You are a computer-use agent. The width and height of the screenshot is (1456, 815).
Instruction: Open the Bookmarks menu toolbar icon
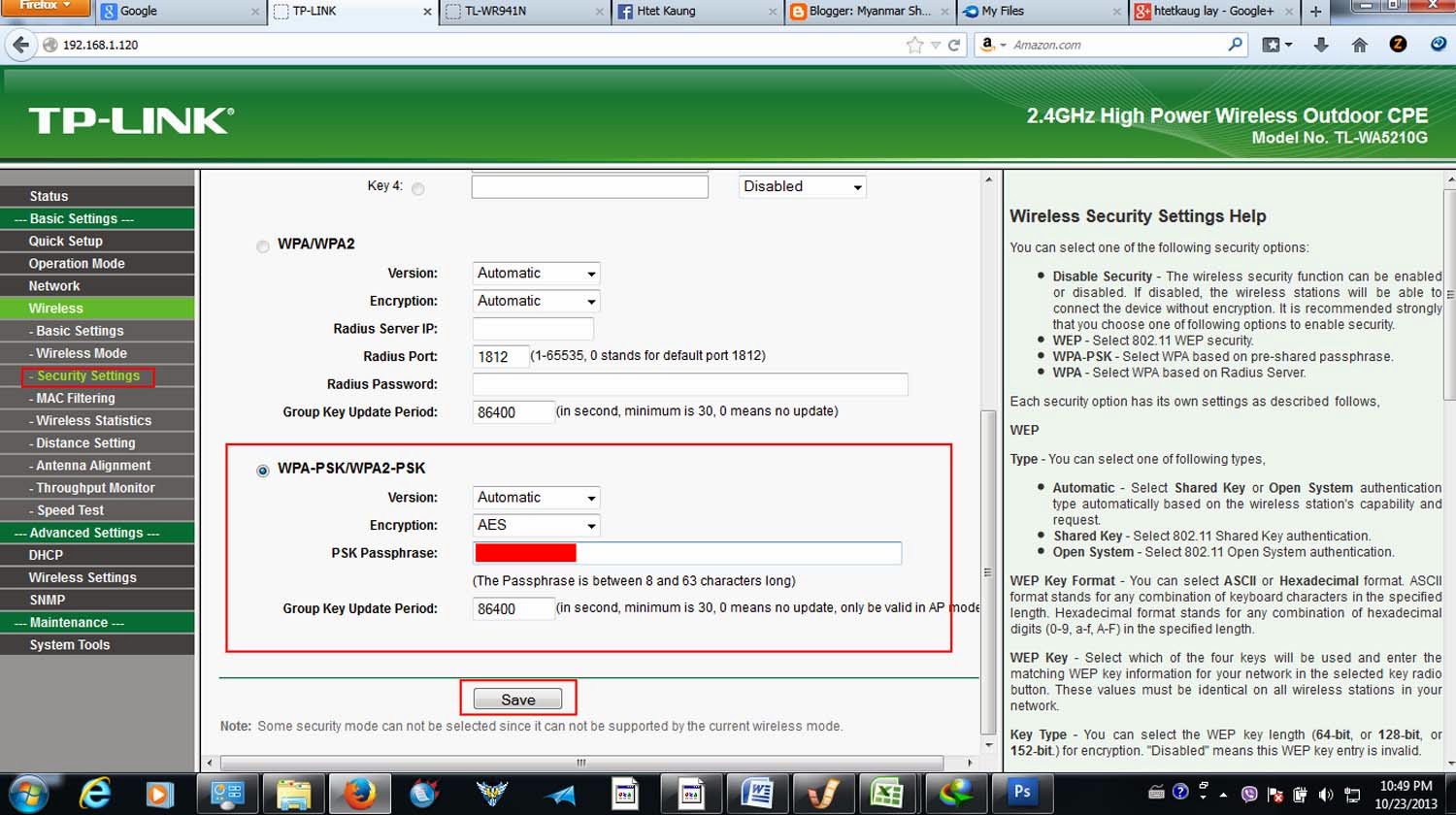(x=1276, y=45)
